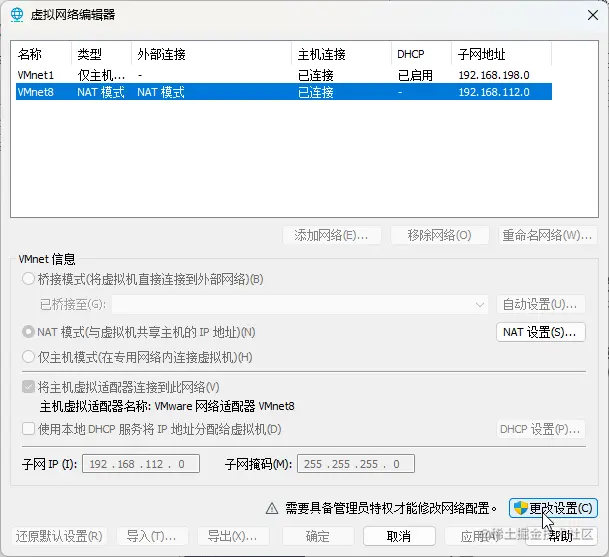Click 添加网络(E)... button
This screenshot has height=557, width=609.
pyautogui.click(x=332, y=235)
